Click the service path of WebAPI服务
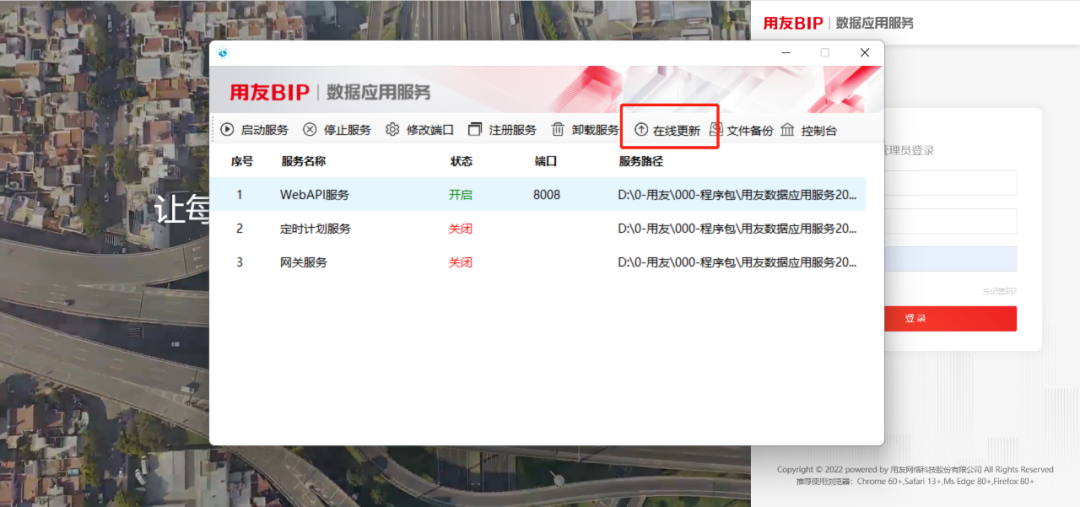The image size is (1080, 507). 737,194
